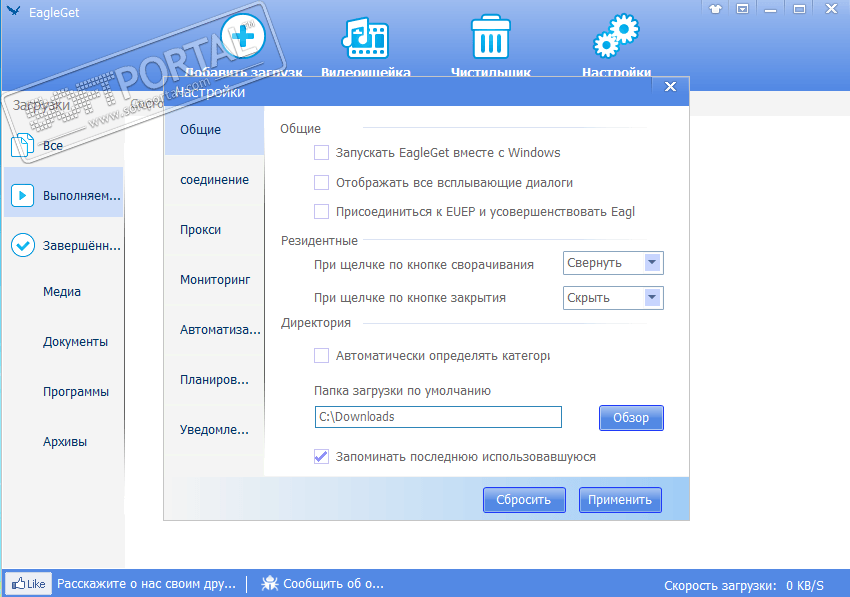This screenshot has height=597, width=850.
Task: Click the EagleGet eagle logo icon
Action: [13, 11]
